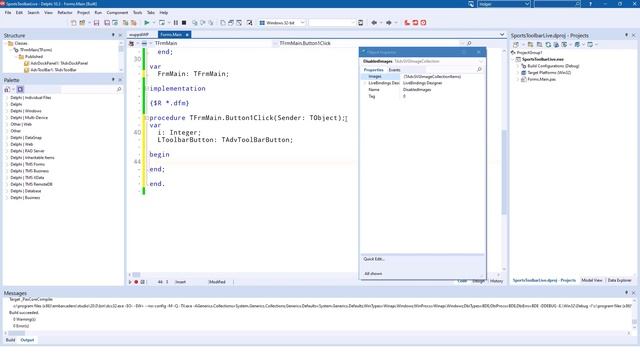Open the Refactor menu
This screenshot has width=640, height=360.
click(x=64, y=13)
